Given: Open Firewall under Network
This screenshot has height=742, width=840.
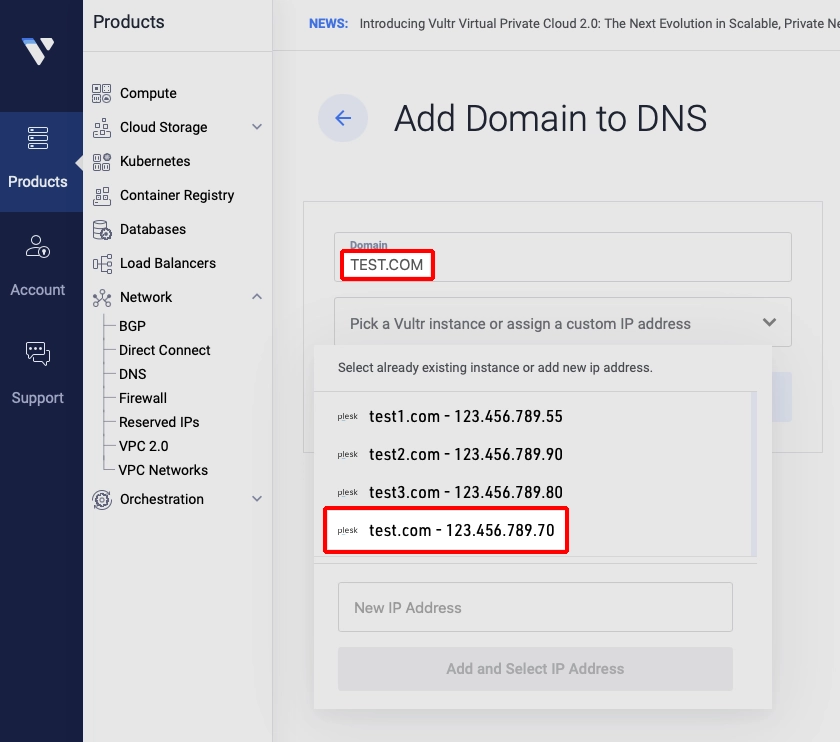Looking at the screenshot, I should click(142, 398).
